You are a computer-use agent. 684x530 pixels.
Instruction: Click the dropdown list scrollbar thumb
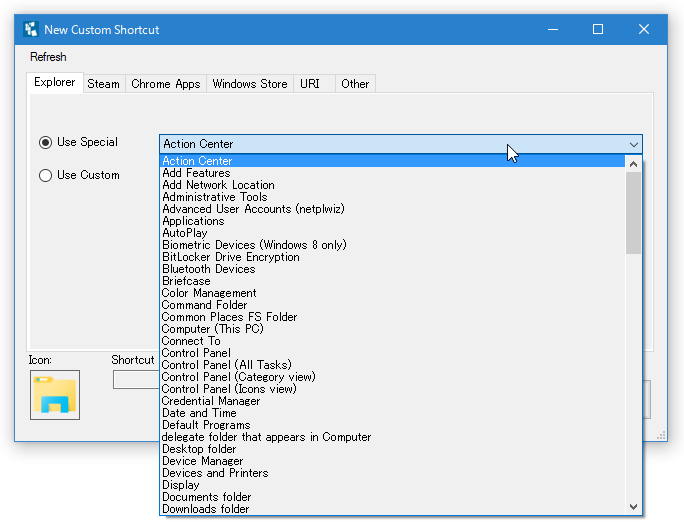pos(633,213)
